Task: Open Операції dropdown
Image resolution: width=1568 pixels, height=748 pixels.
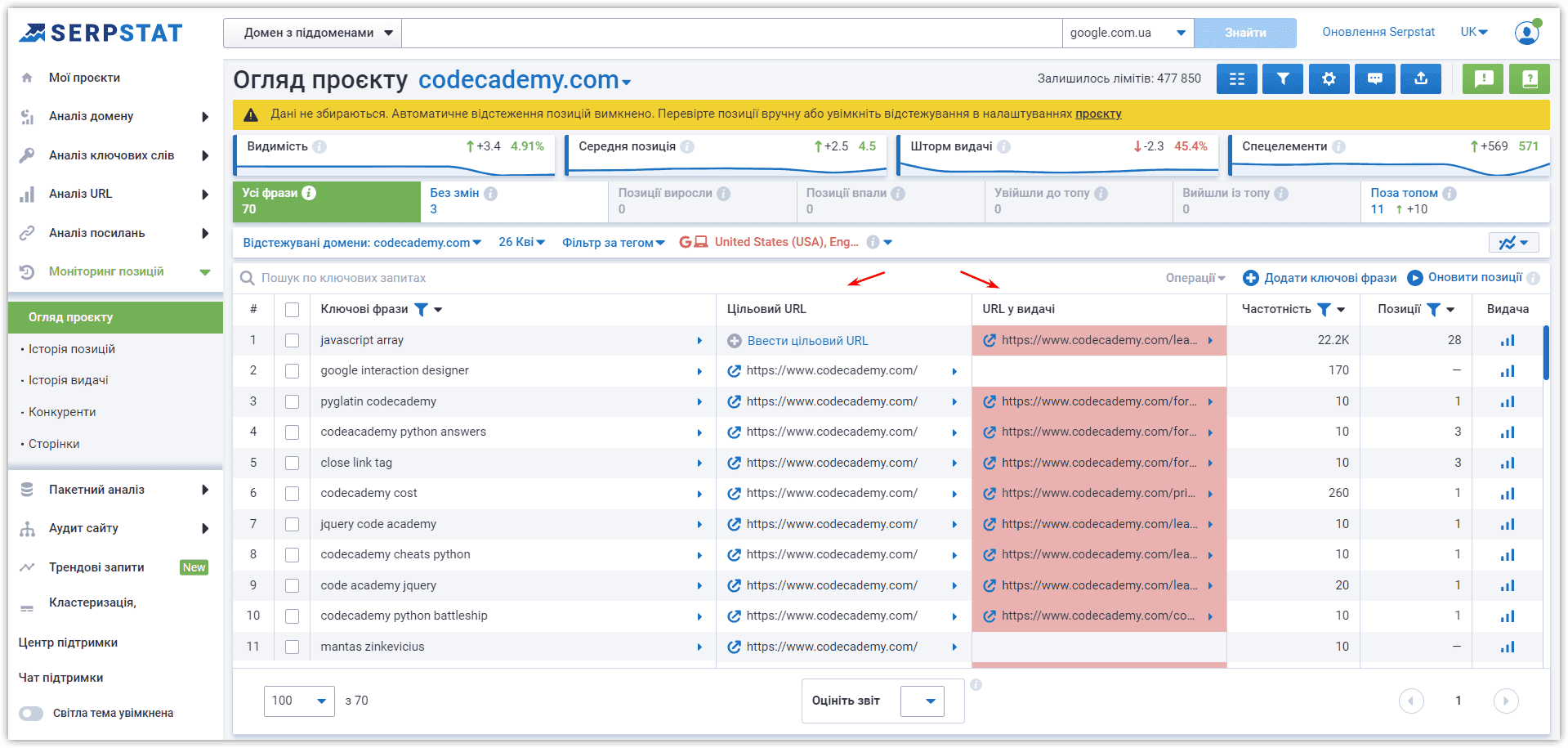Action: [1195, 278]
